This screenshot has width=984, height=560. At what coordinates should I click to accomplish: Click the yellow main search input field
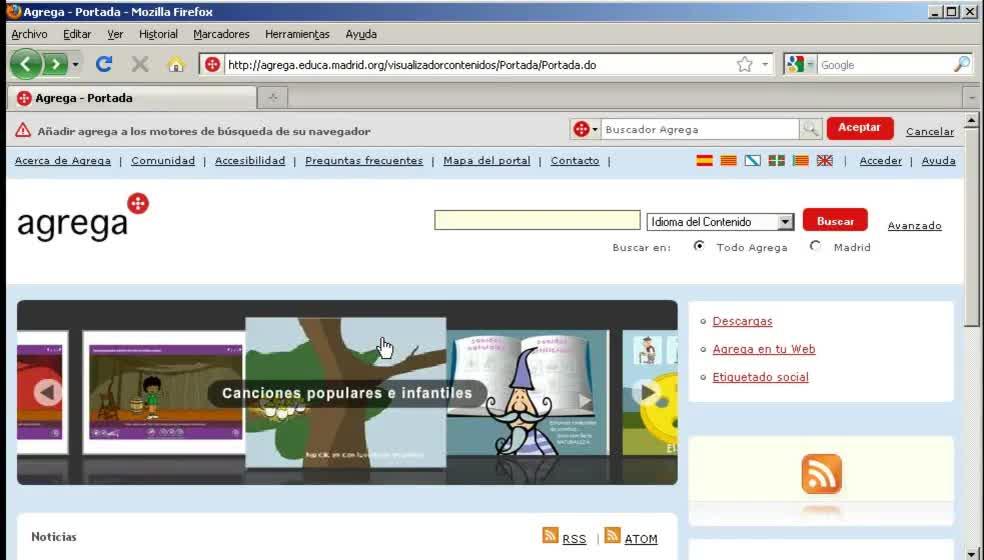coord(537,220)
